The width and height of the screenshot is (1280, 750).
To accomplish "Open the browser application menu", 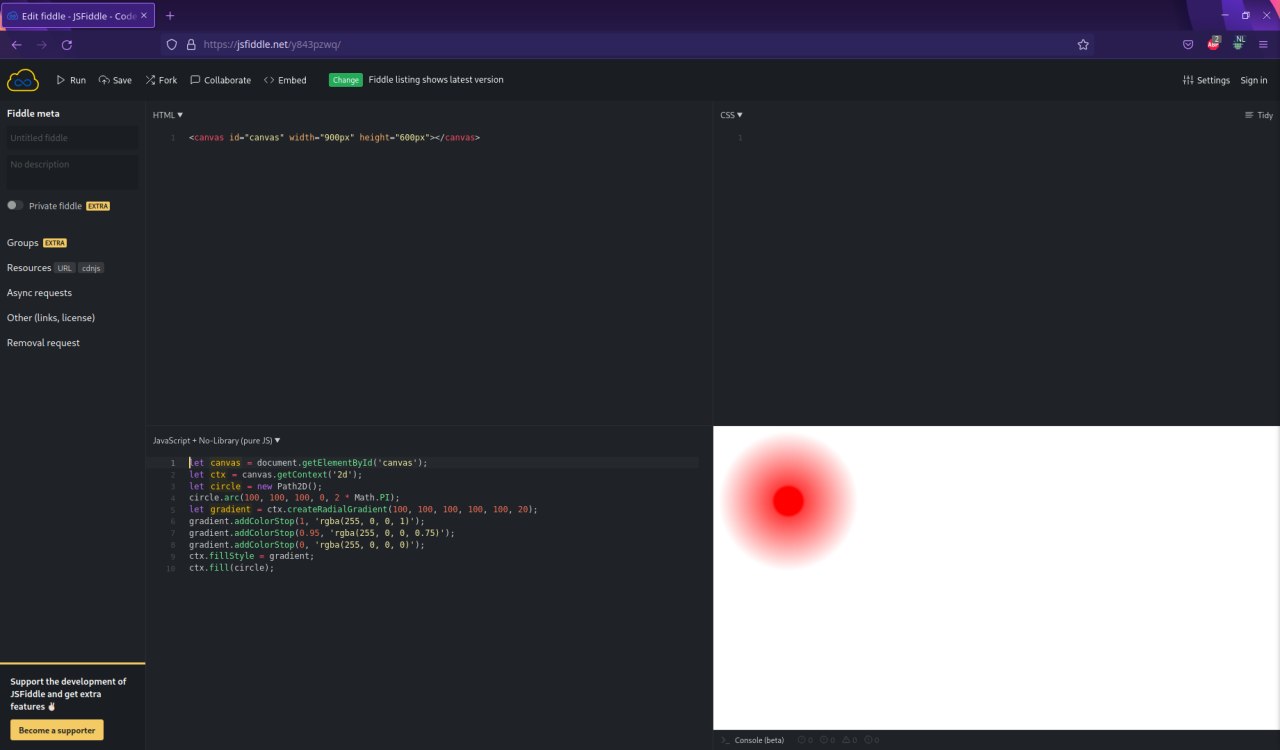I will point(1263,44).
